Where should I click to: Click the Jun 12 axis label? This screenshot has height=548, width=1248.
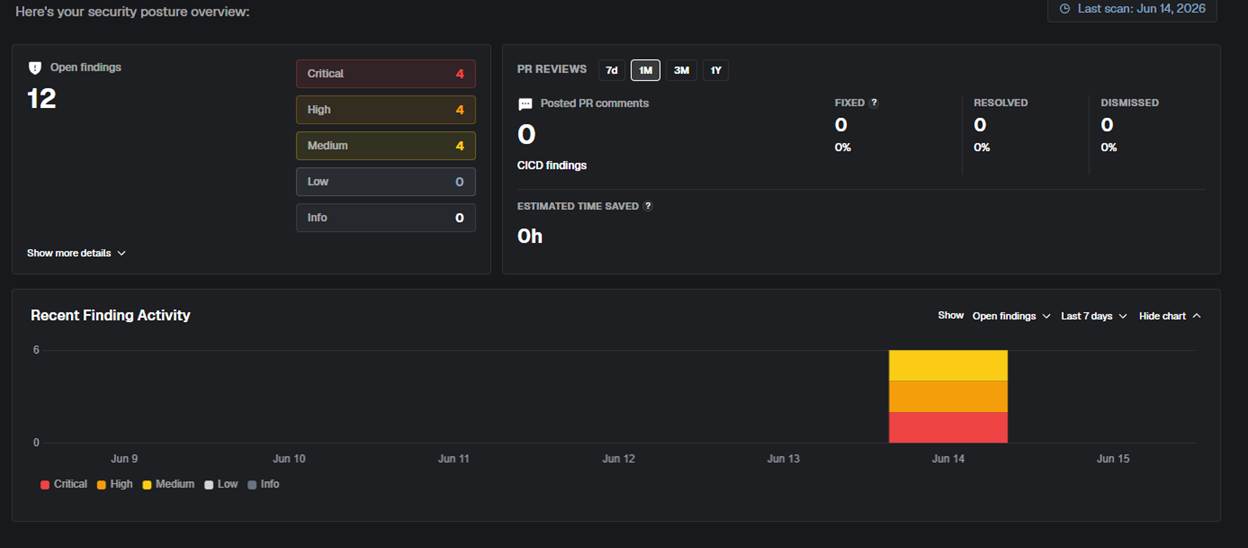pos(618,459)
